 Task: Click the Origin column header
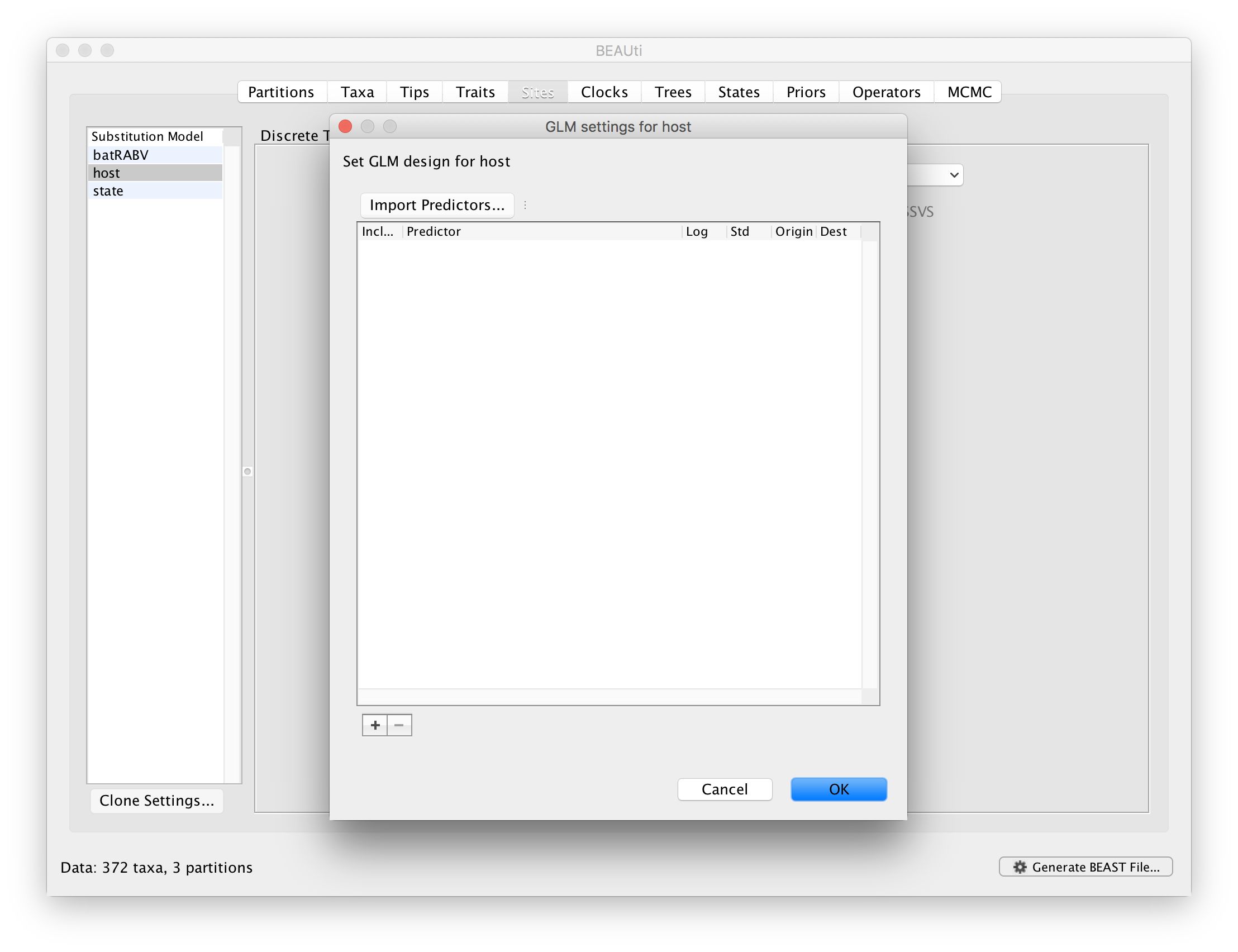pos(793,231)
